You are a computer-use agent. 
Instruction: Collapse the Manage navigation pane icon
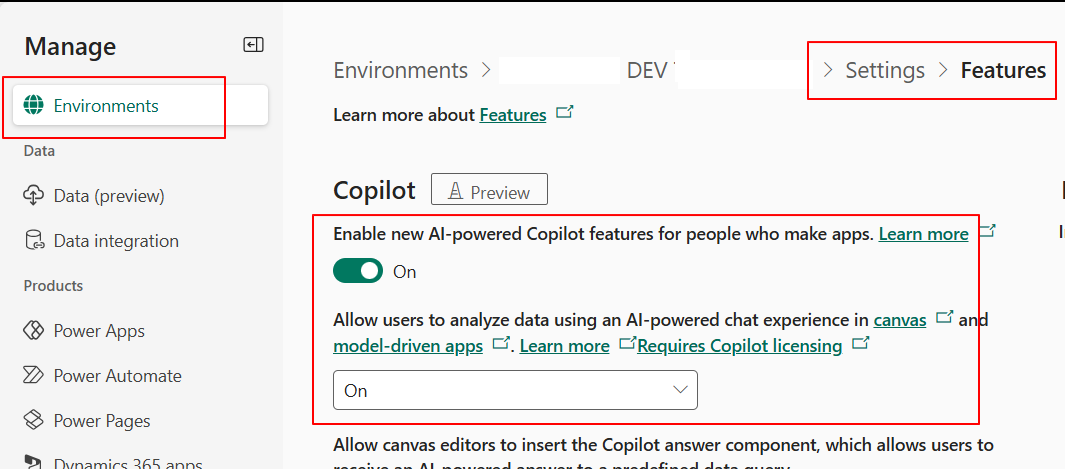tap(253, 45)
